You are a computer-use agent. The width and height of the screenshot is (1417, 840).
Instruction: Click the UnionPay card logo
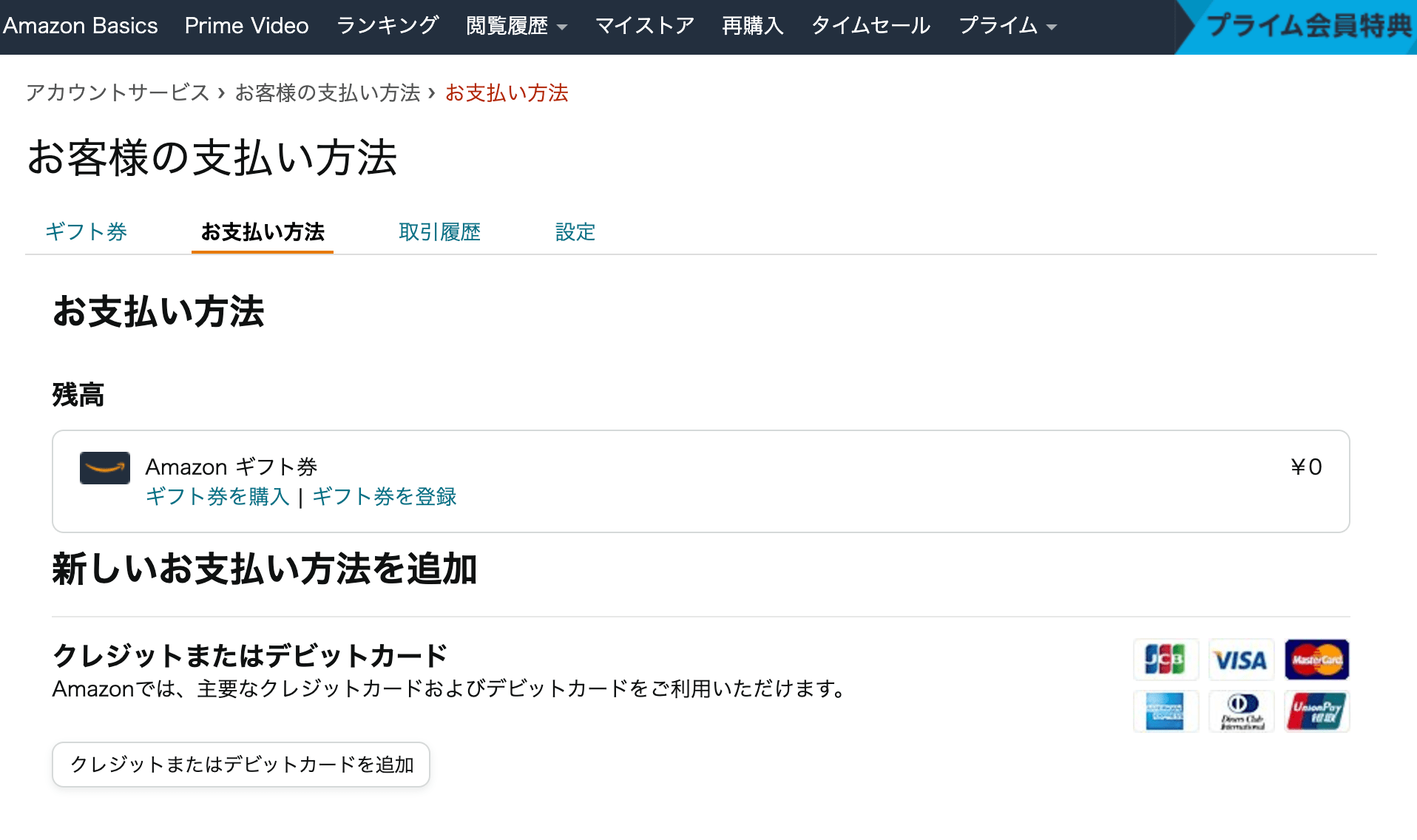(1316, 711)
